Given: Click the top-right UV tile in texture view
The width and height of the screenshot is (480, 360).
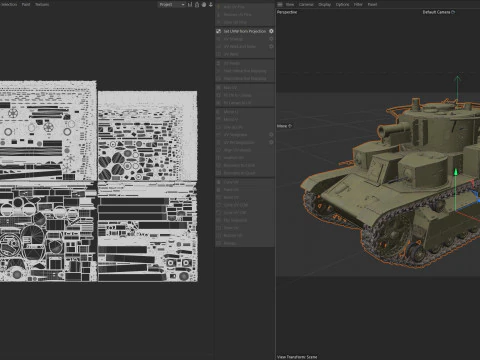Looking at the screenshot, I should pyautogui.click(x=148, y=136).
